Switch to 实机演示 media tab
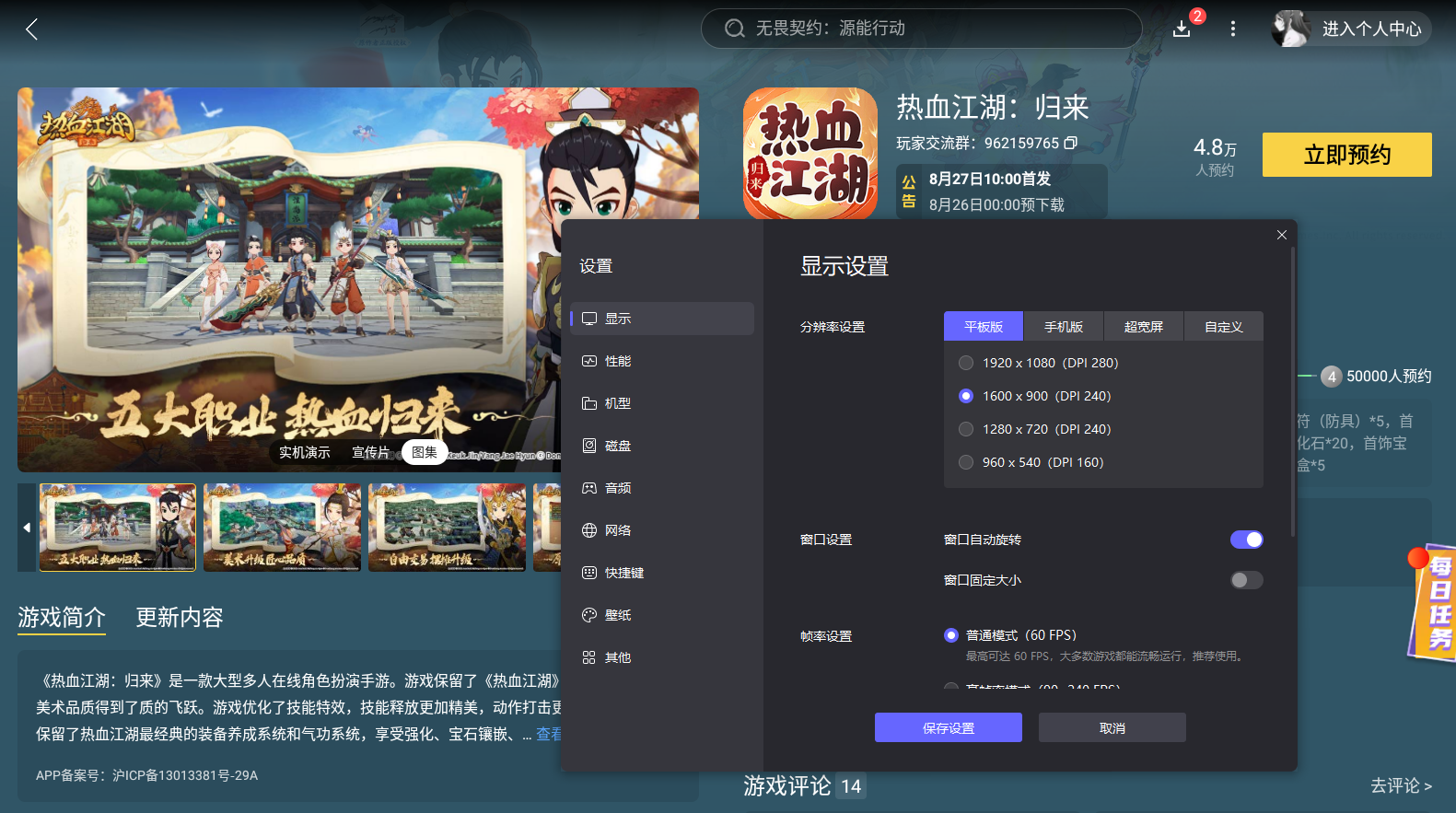This screenshot has height=813, width=1456. pos(305,452)
